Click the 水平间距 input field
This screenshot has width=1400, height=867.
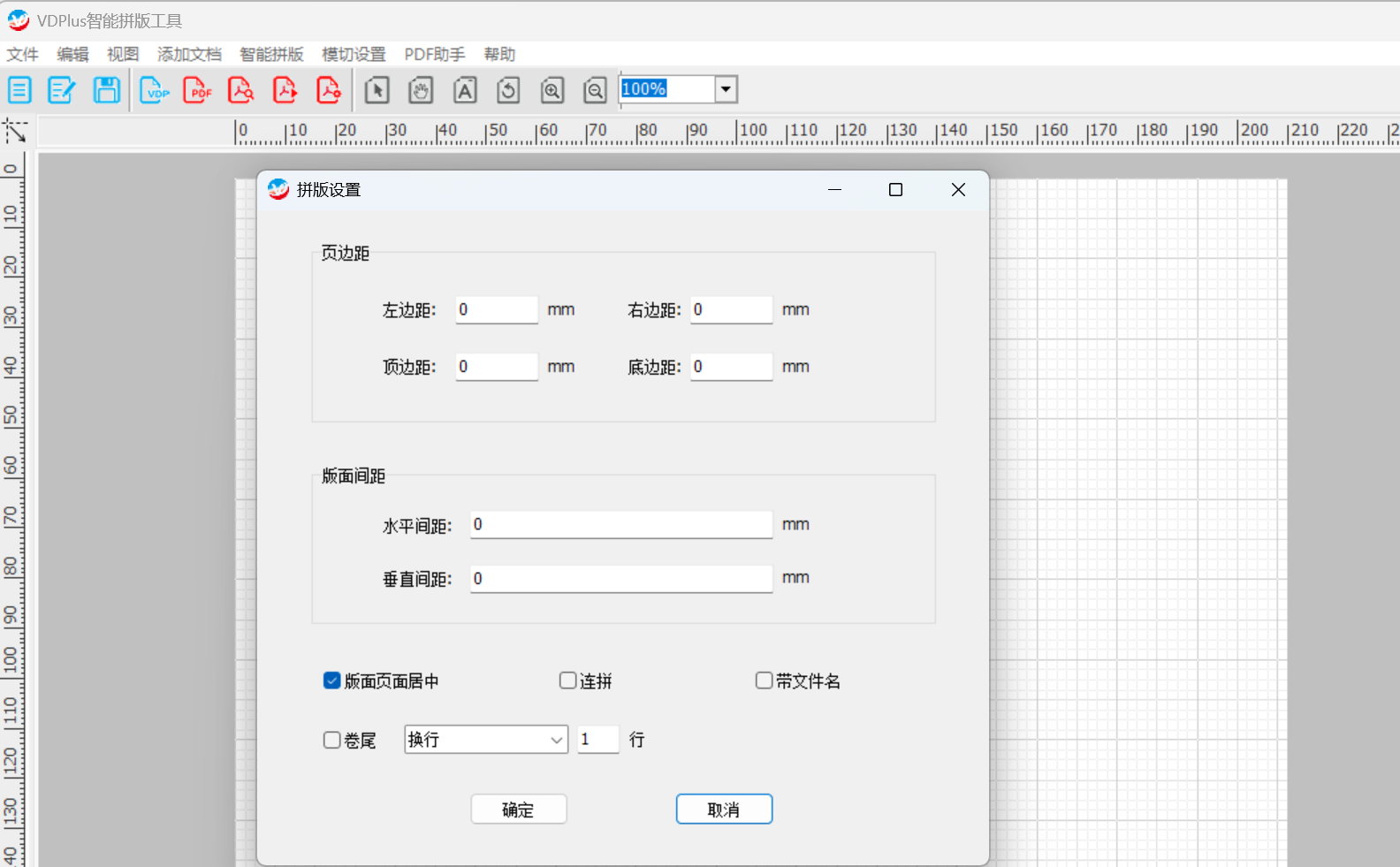pyautogui.click(x=621, y=525)
